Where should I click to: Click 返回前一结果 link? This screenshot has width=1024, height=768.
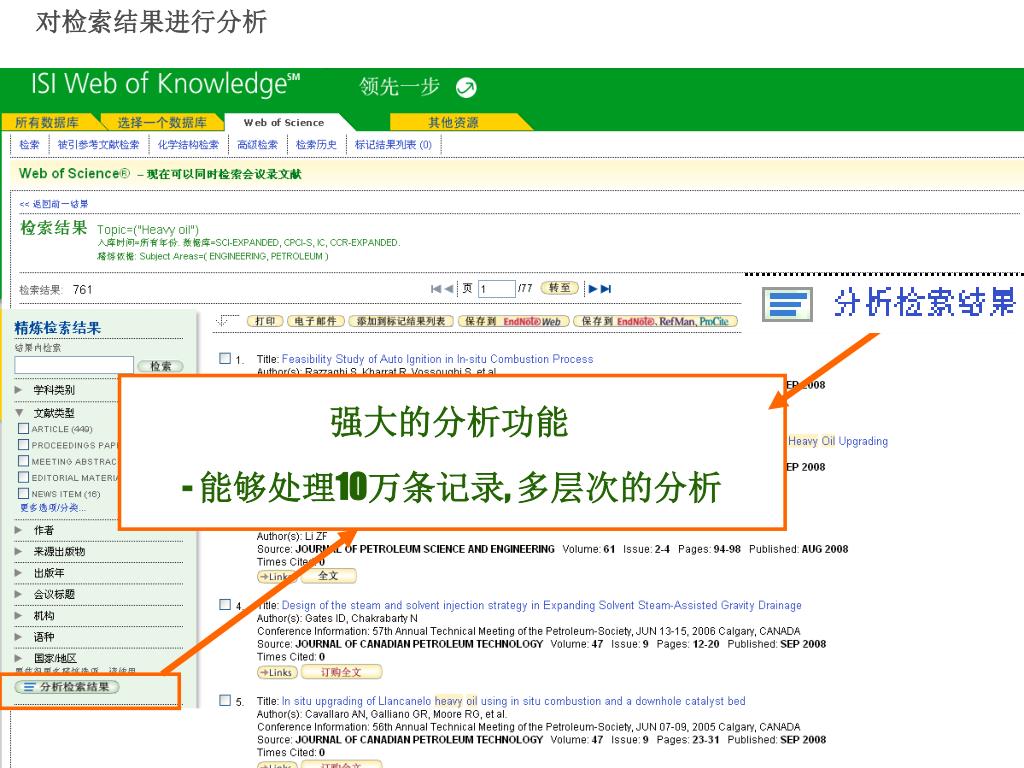54,204
